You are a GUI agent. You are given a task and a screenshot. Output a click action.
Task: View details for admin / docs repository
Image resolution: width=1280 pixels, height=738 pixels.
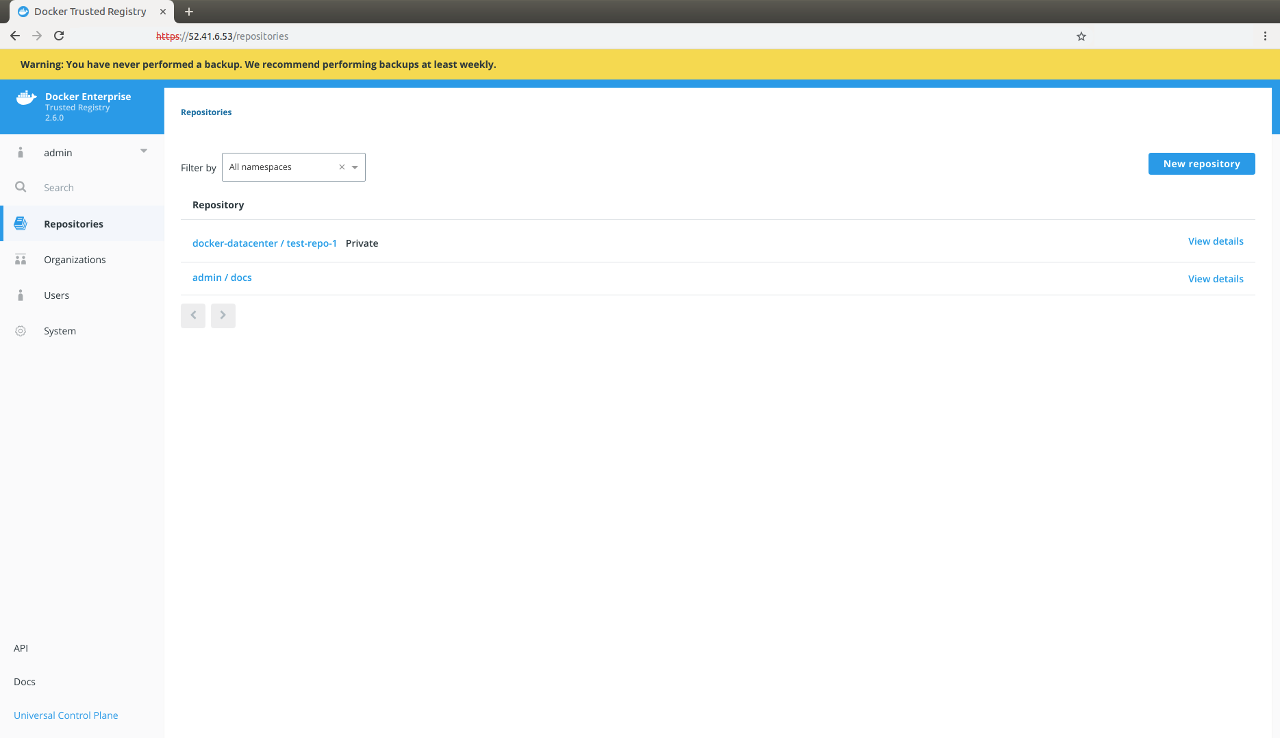[1215, 279]
